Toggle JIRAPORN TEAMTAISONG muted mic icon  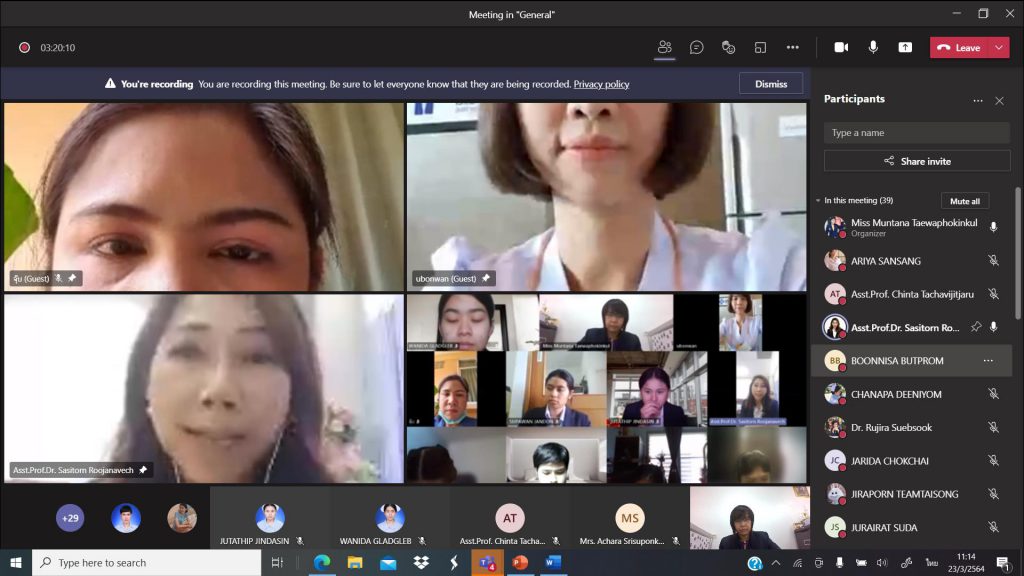[x=993, y=494]
